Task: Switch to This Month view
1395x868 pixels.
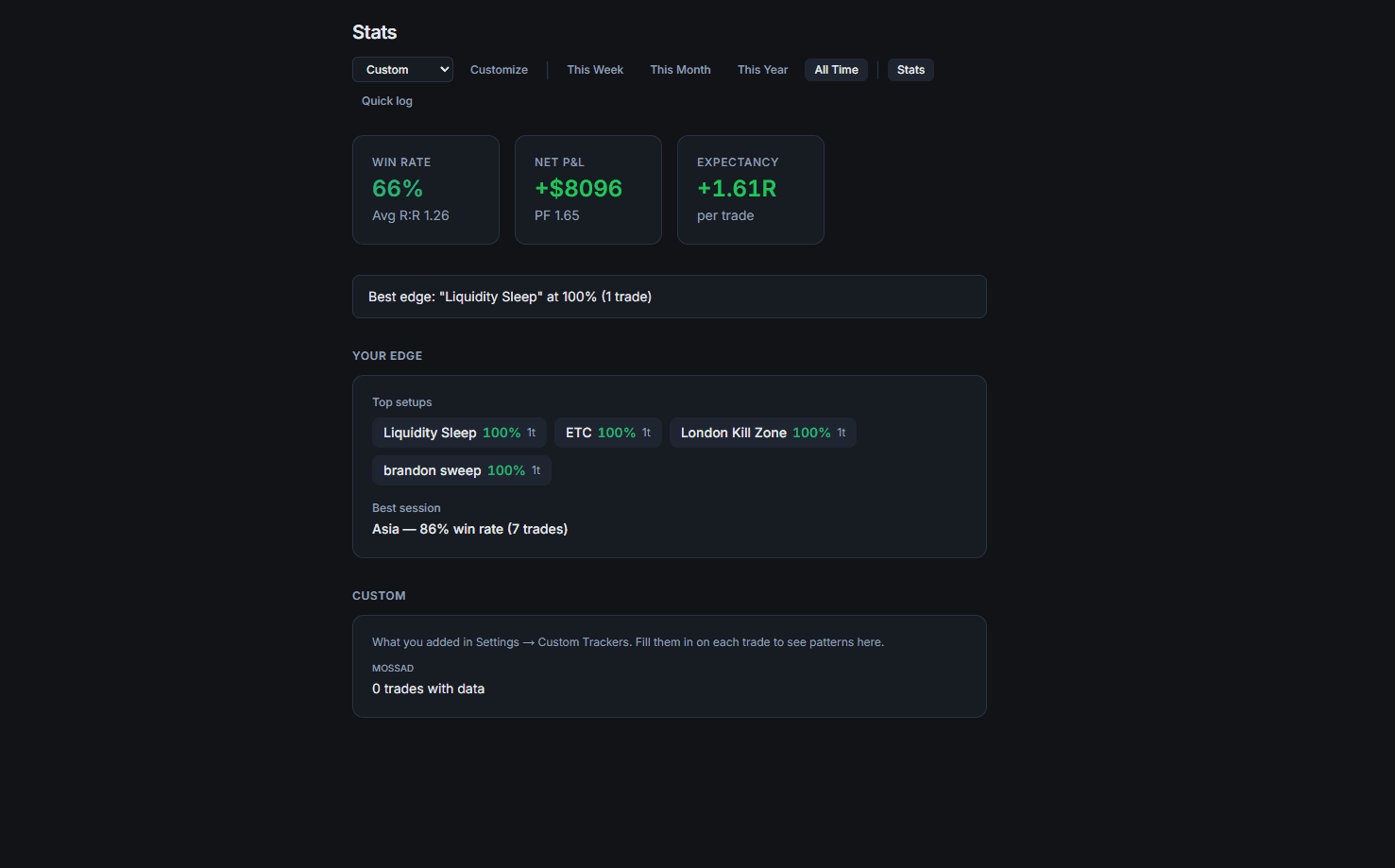Action: [680, 69]
